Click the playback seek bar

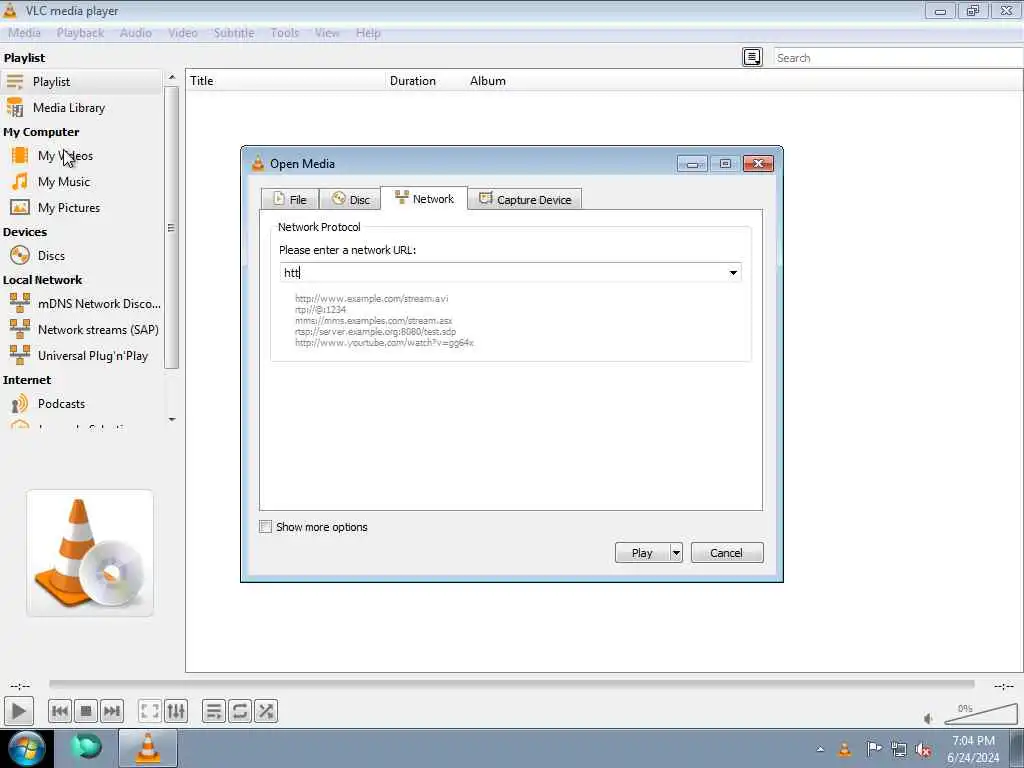point(511,684)
